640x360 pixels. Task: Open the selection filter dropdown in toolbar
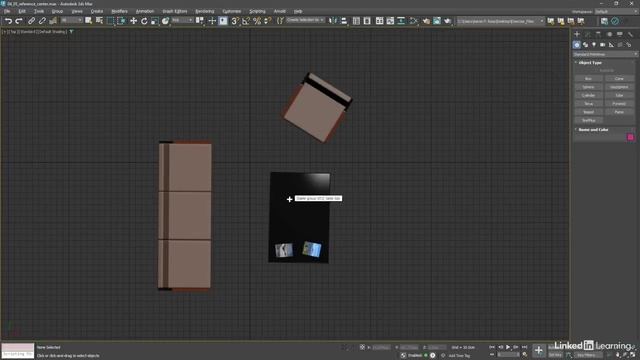(x=71, y=20)
